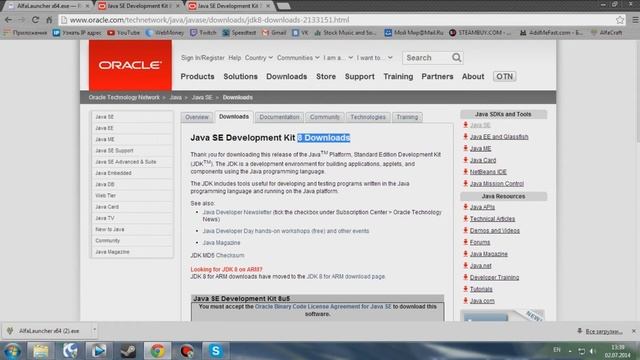Open the Technologies tab
Screen dimensions: 640x360
[x=368, y=117]
